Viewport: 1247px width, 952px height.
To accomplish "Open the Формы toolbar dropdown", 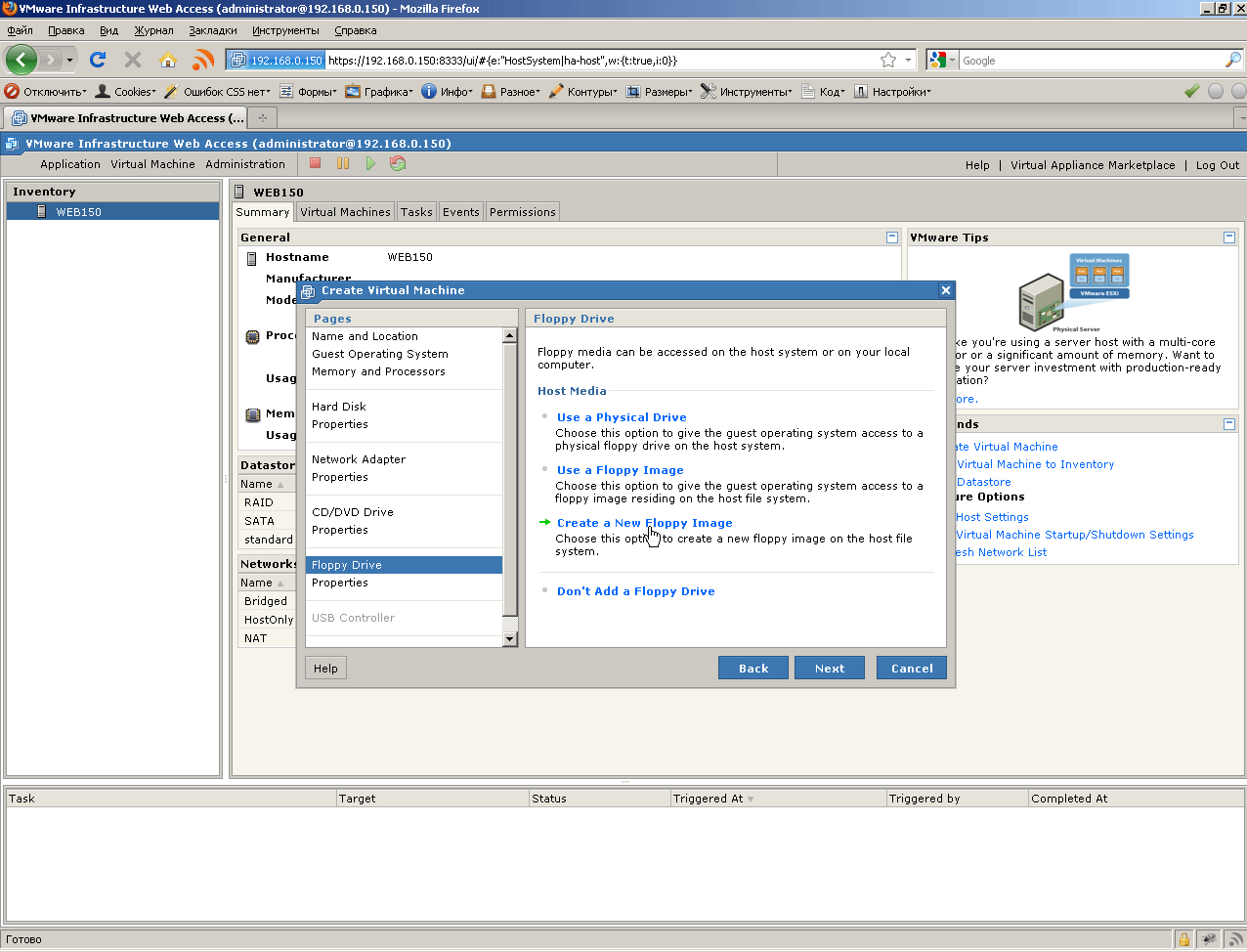I will [309, 92].
